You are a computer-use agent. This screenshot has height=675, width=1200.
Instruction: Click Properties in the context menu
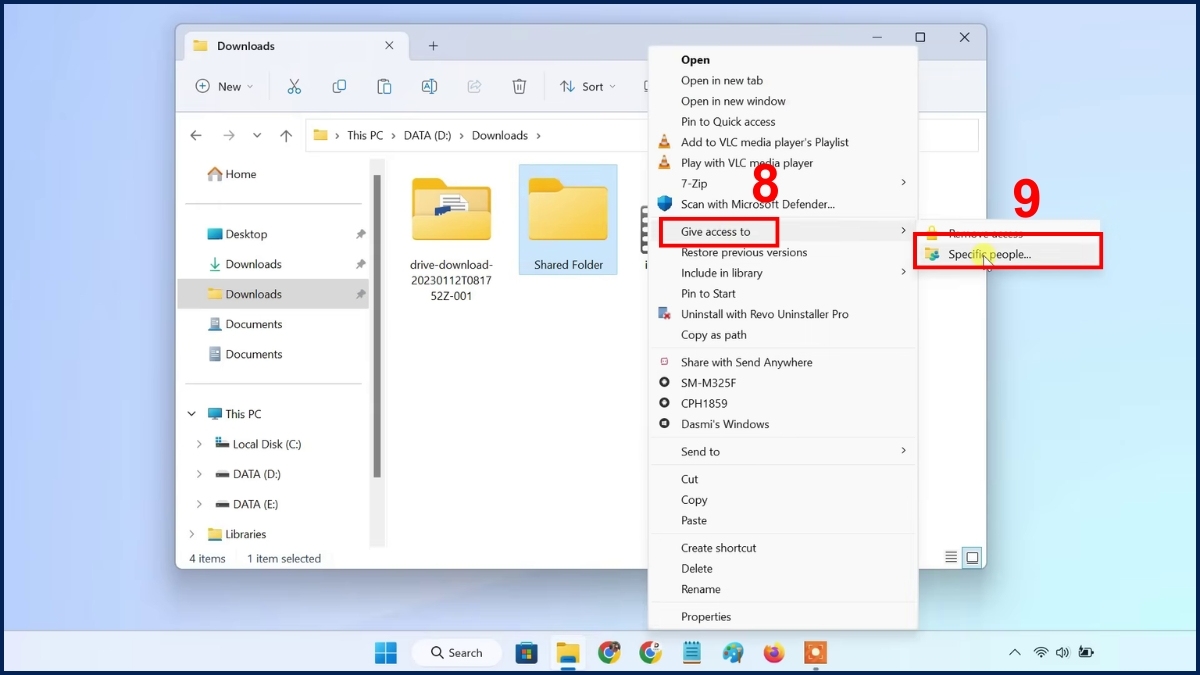click(706, 617)
